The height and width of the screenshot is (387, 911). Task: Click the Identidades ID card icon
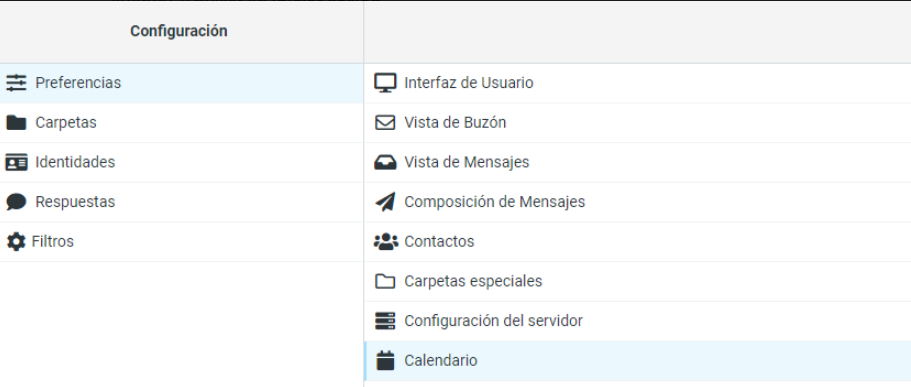pos(16,163)
